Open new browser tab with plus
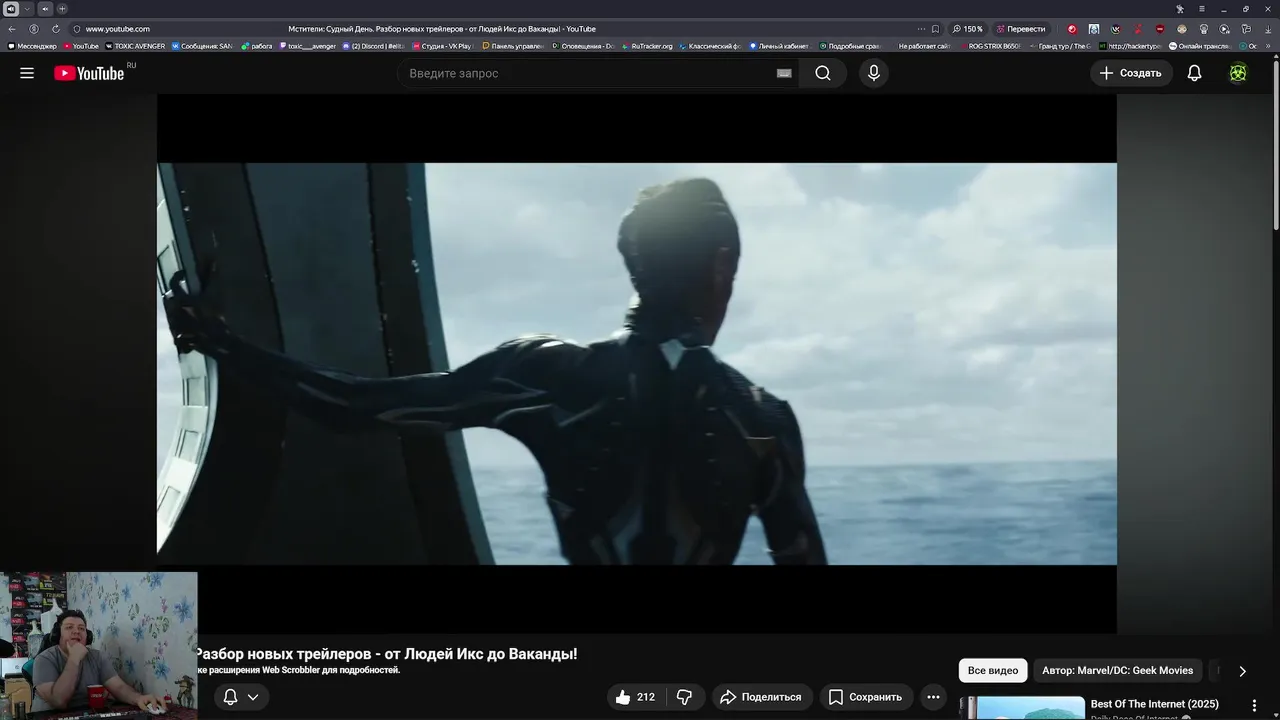The height and width of the screenshot is (720, 1280). click(62, 9)
